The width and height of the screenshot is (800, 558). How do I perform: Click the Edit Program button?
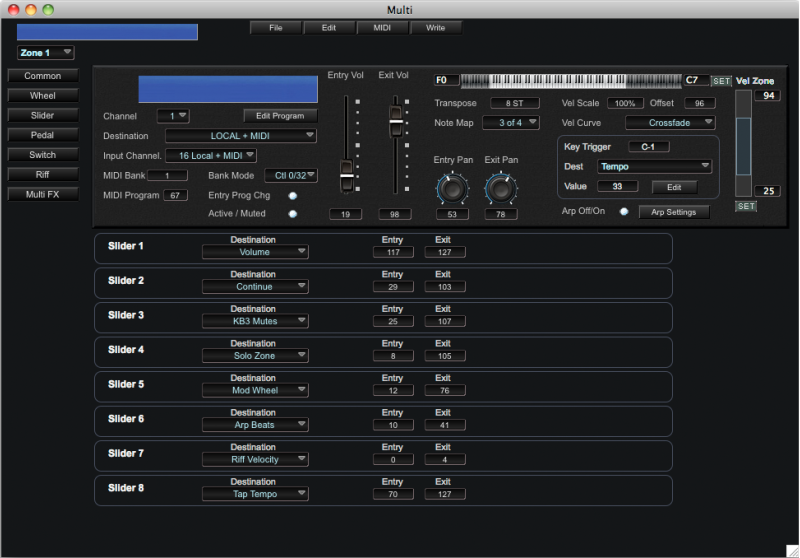[x=280, y=116]
